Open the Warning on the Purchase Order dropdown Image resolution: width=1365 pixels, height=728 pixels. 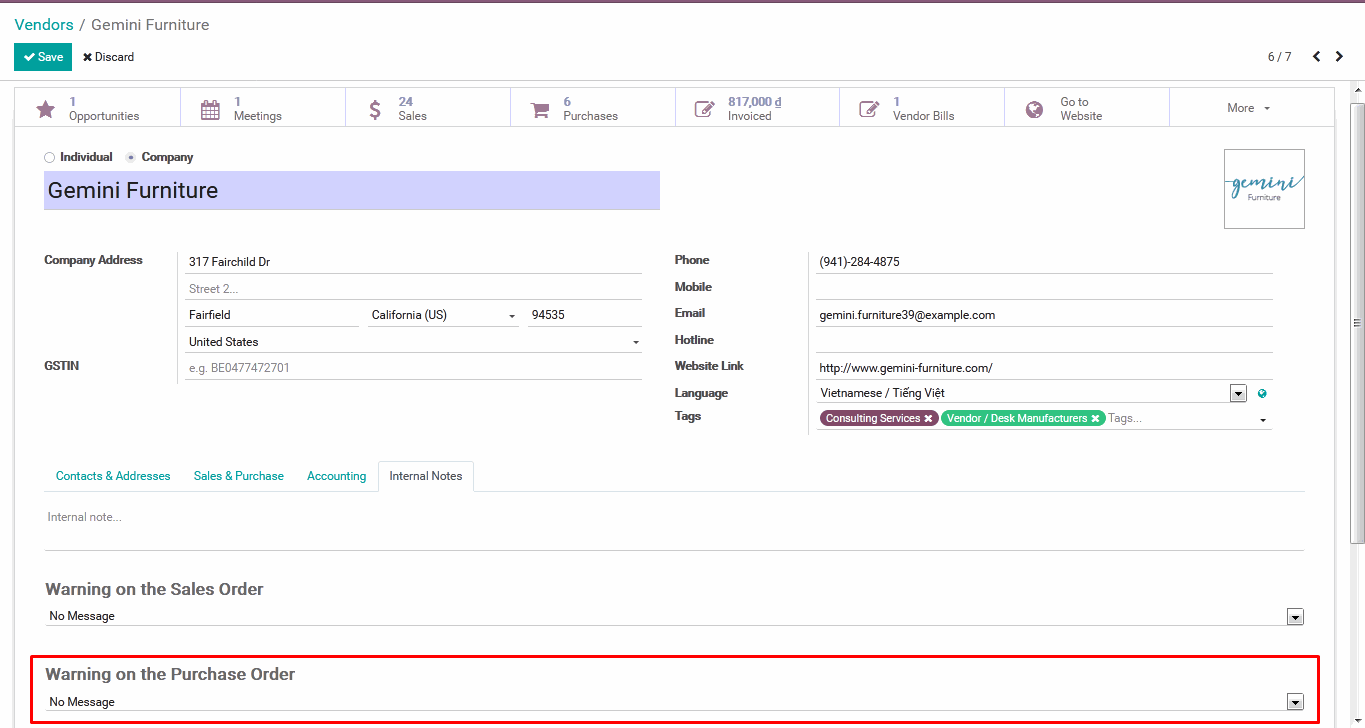[1295, 703]
